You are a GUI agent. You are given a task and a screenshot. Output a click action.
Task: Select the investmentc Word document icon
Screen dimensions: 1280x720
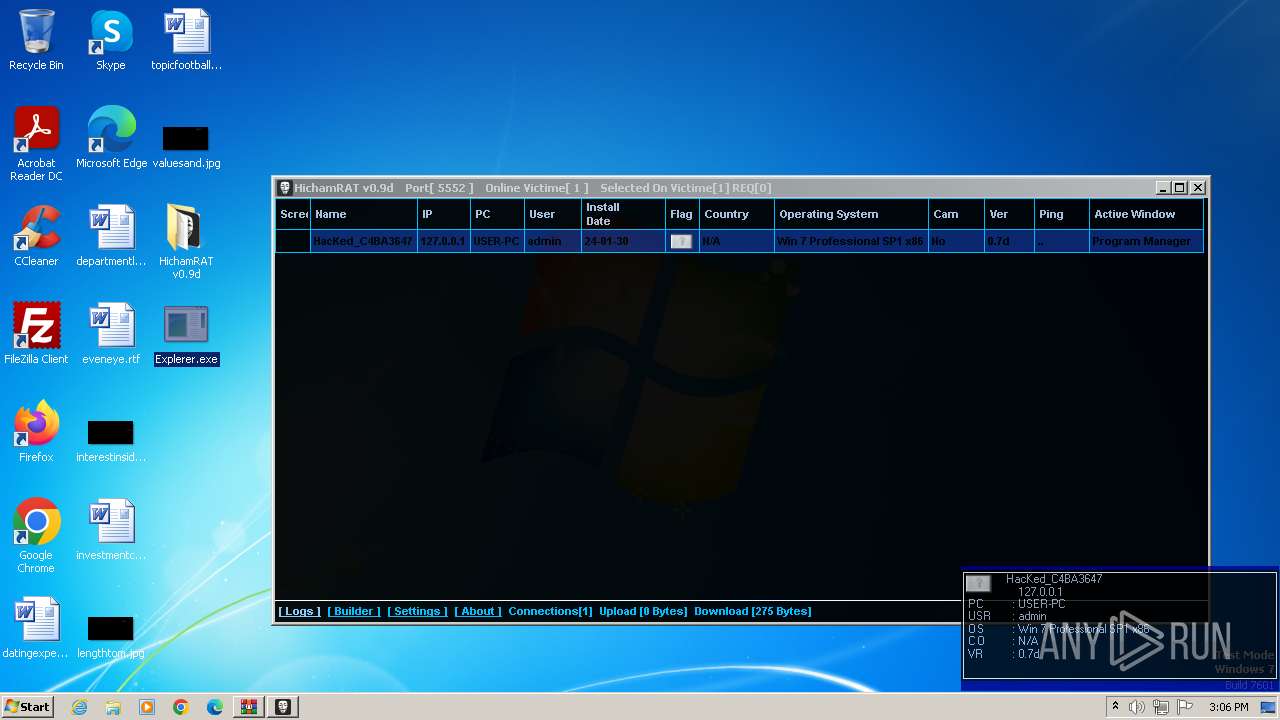point(111,531)
